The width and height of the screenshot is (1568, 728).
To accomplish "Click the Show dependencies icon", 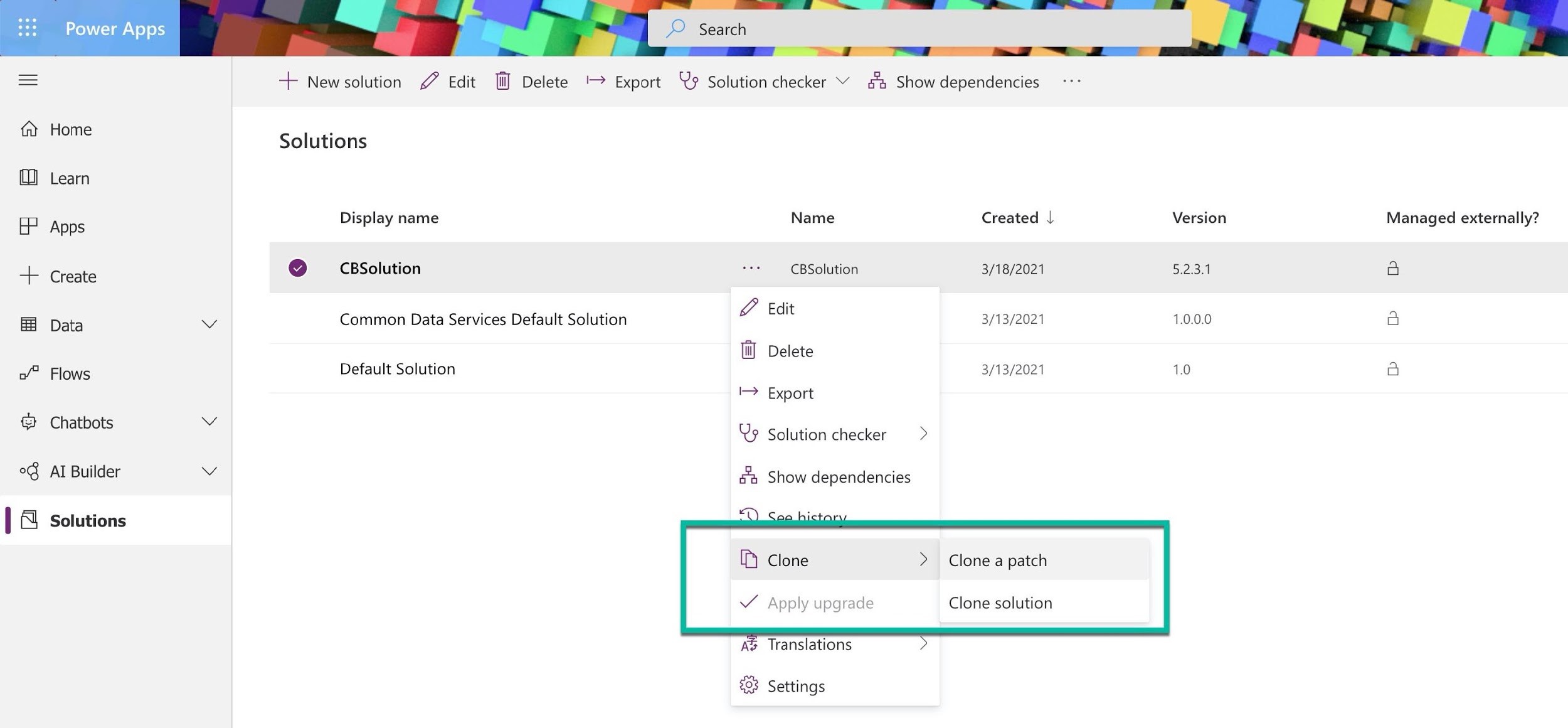I will [x=875, y=81].
